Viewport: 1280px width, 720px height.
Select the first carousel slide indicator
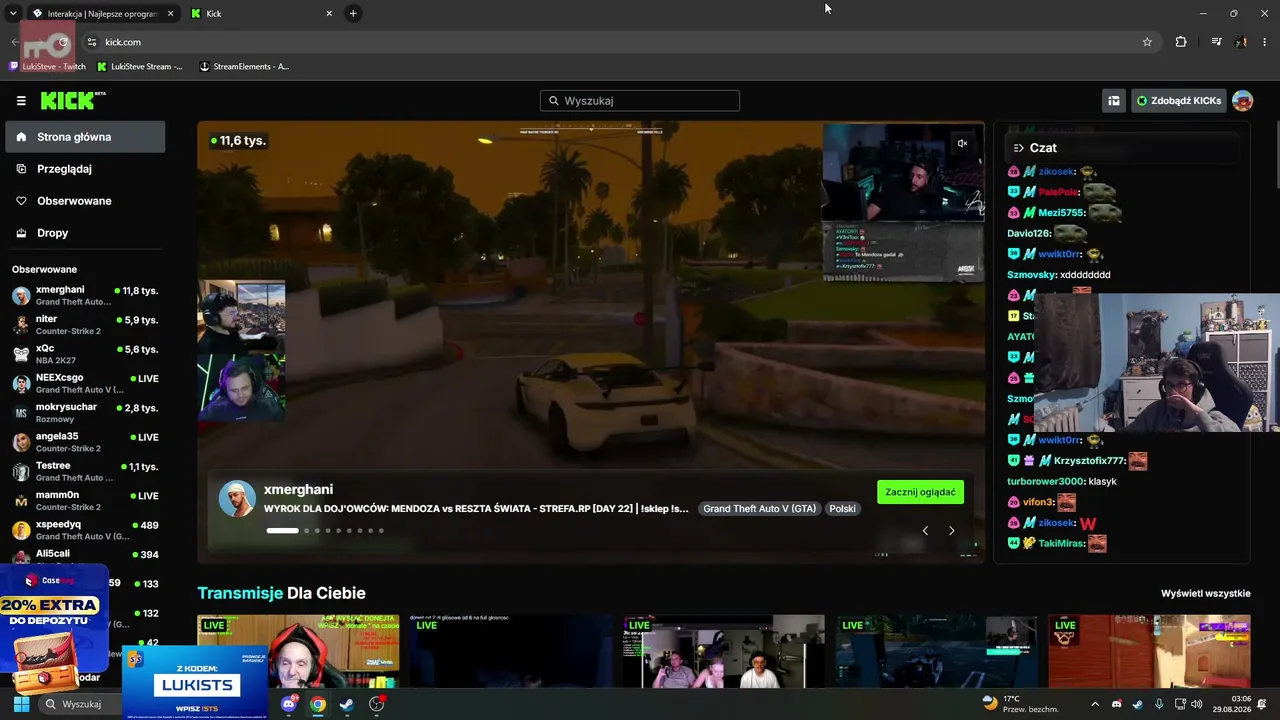coord(282,530)
